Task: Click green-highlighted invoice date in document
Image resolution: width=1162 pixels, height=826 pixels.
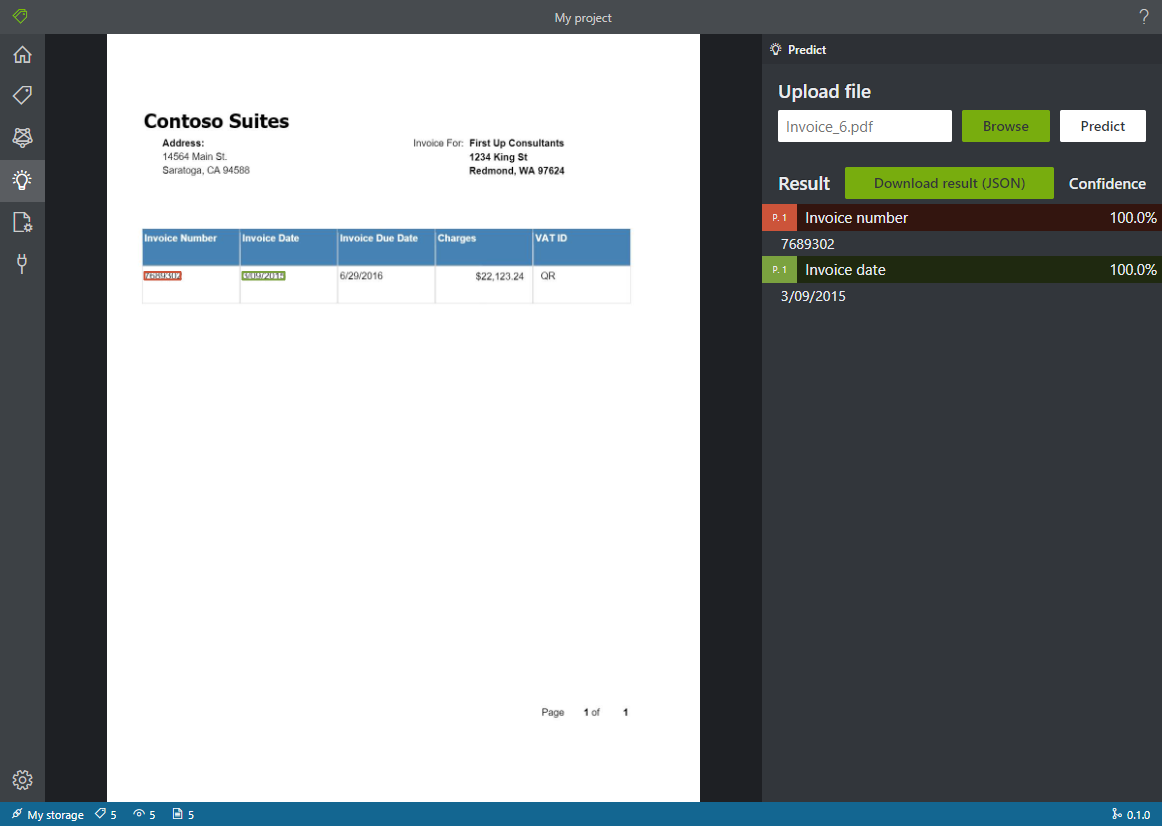Action: pyautogui.click(x=263, y=276)
